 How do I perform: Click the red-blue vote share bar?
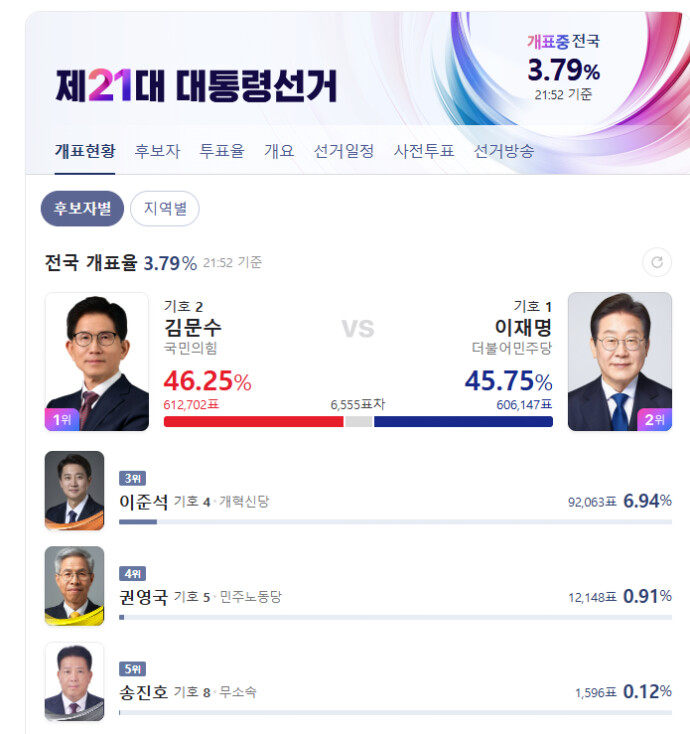[x=358, y=421]
